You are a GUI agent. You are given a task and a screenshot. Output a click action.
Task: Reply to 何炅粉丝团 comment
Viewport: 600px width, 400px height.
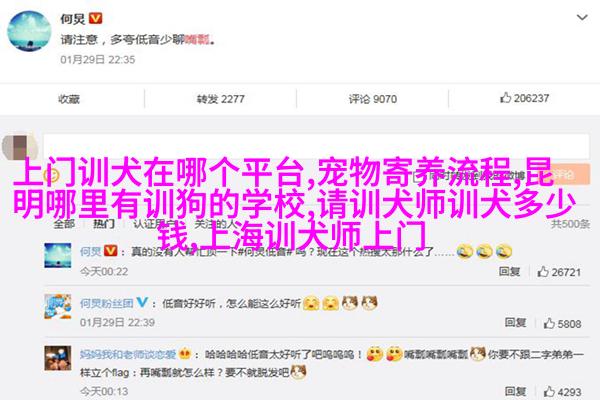coord(515,323)
